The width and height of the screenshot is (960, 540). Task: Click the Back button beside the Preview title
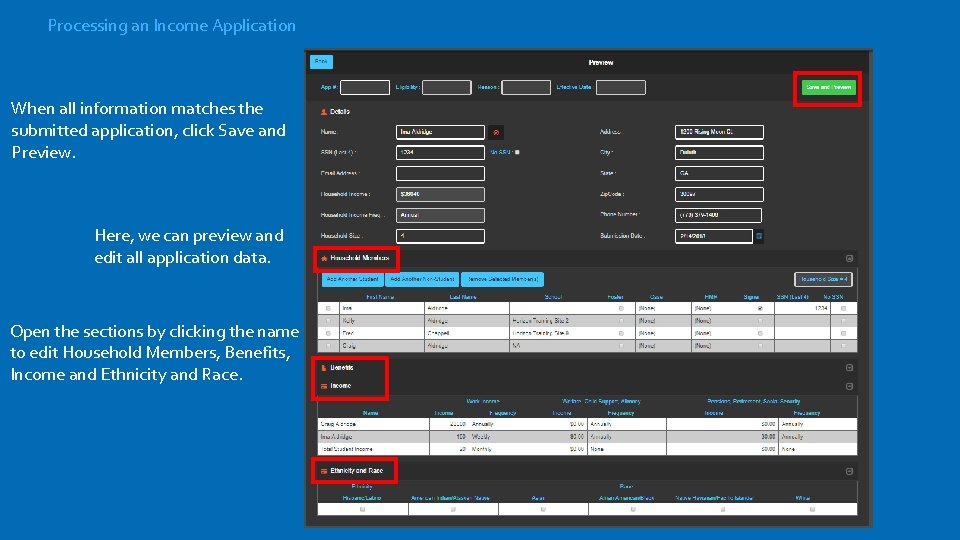coord(321,62)
